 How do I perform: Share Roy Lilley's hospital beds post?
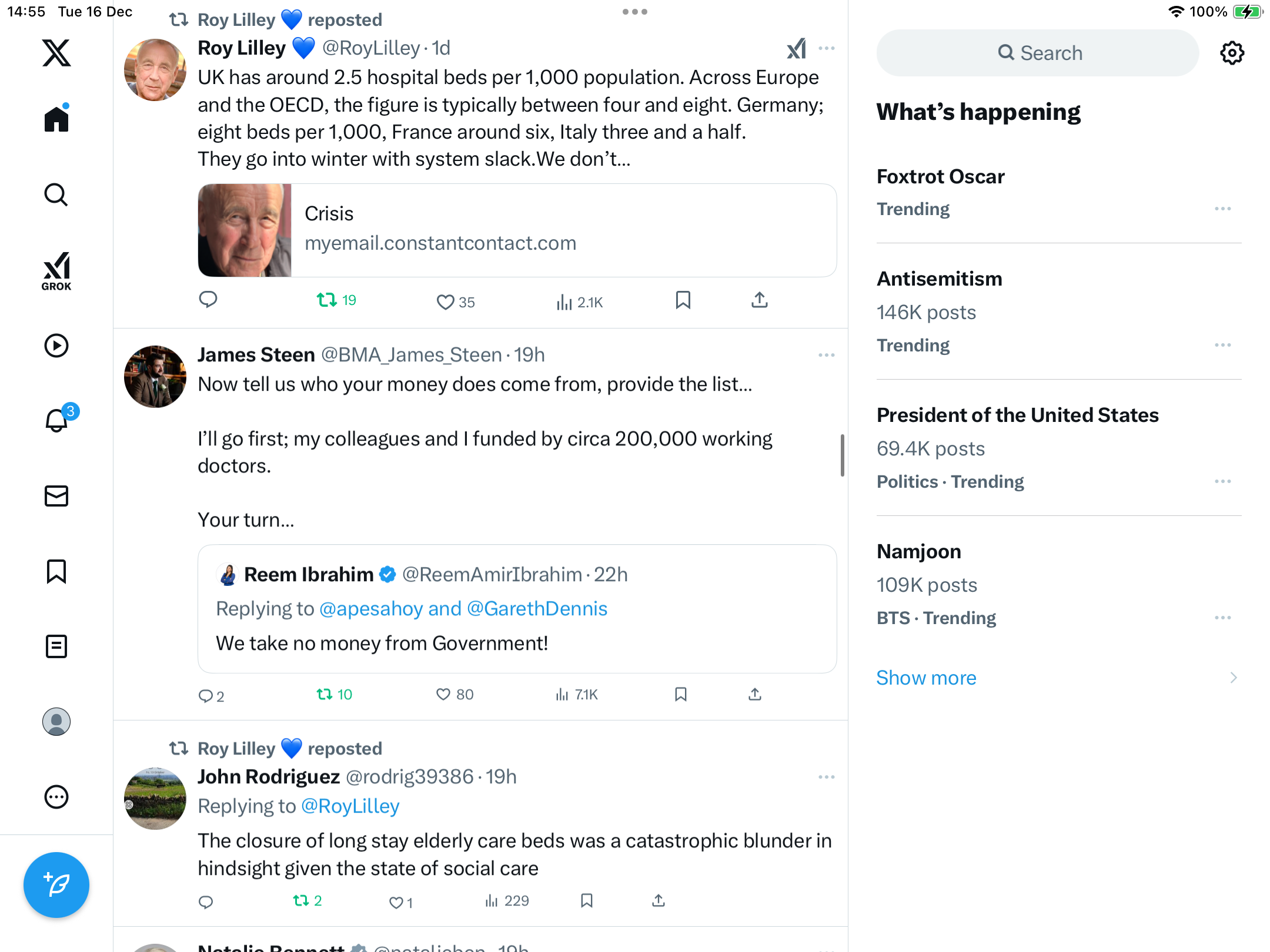pos(759,300)
